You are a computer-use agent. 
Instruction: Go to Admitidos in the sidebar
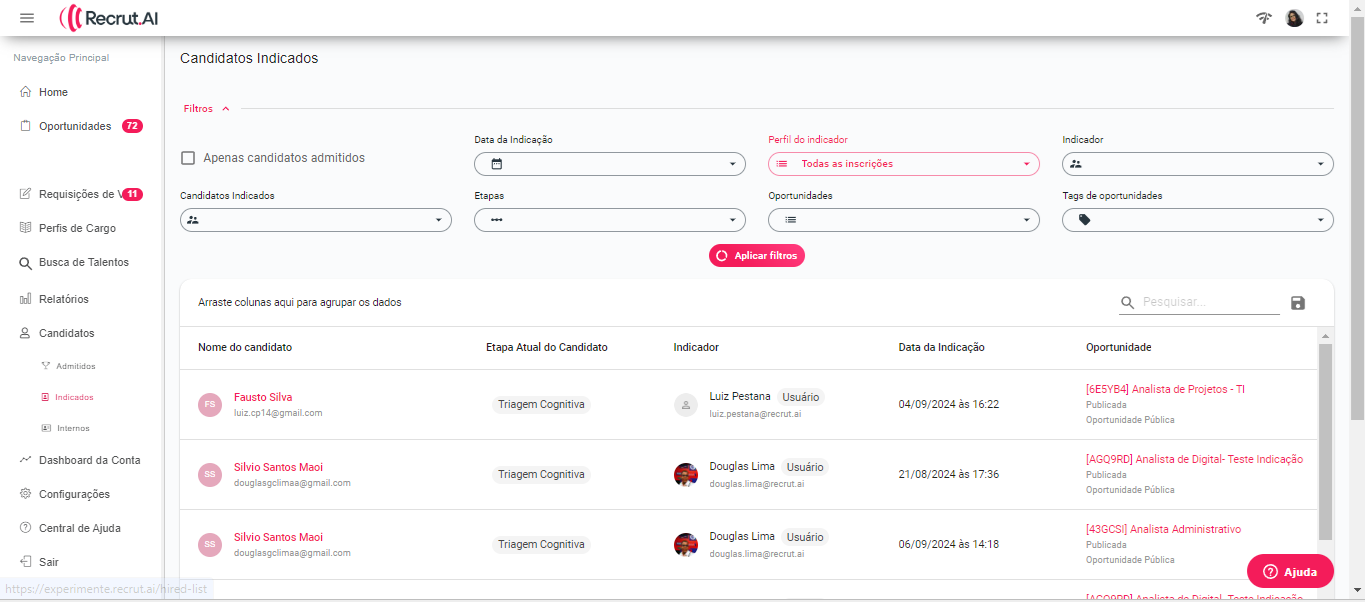(75, 366)
